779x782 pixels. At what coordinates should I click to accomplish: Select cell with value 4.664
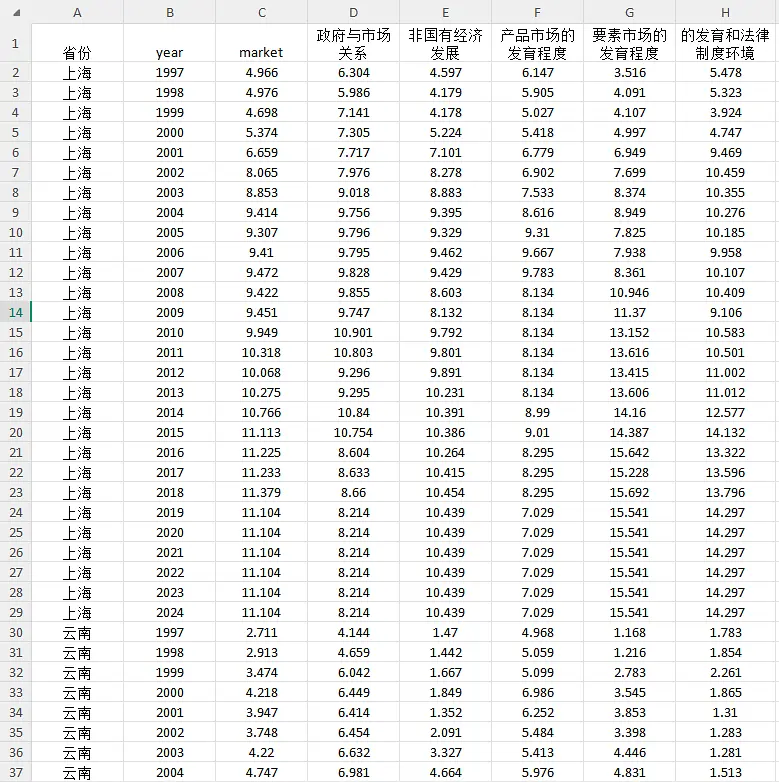(x=445, y=773)
